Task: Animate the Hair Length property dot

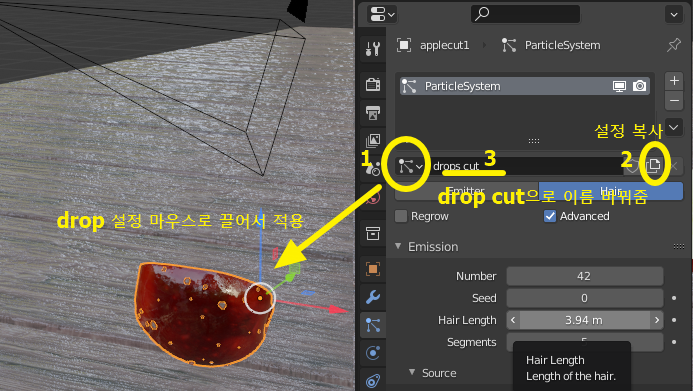Action: click(x=674, y=320)
